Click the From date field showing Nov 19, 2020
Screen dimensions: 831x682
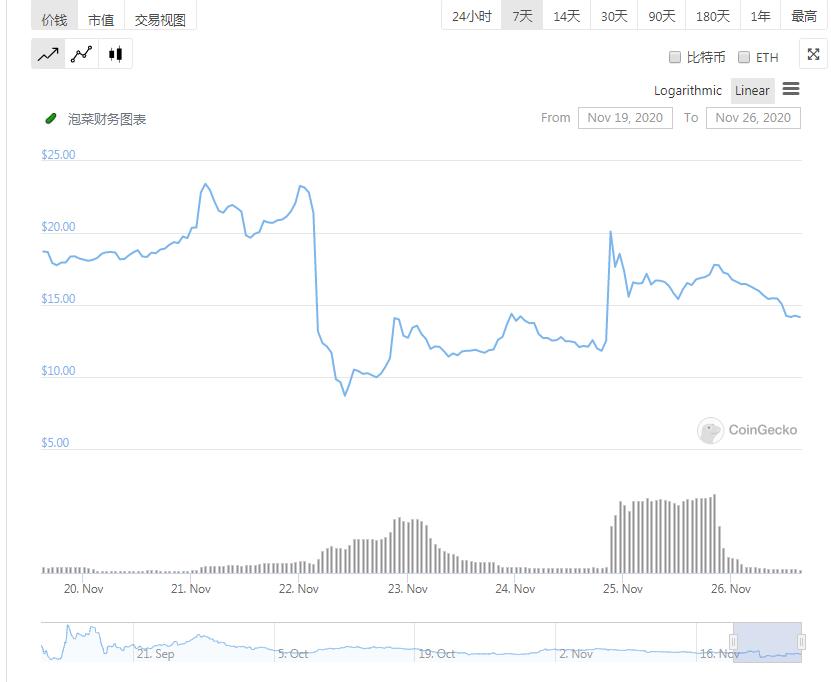click(624, 117)
